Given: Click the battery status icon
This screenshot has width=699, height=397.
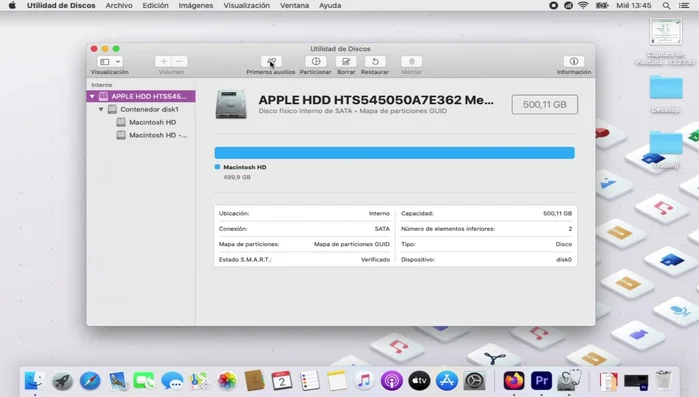Looking at the screenshot, I should coord(602,5).
